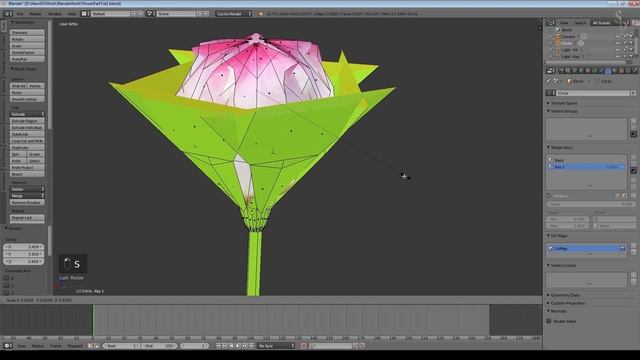Click Loop Cut and Slide

tap(27, 141)
